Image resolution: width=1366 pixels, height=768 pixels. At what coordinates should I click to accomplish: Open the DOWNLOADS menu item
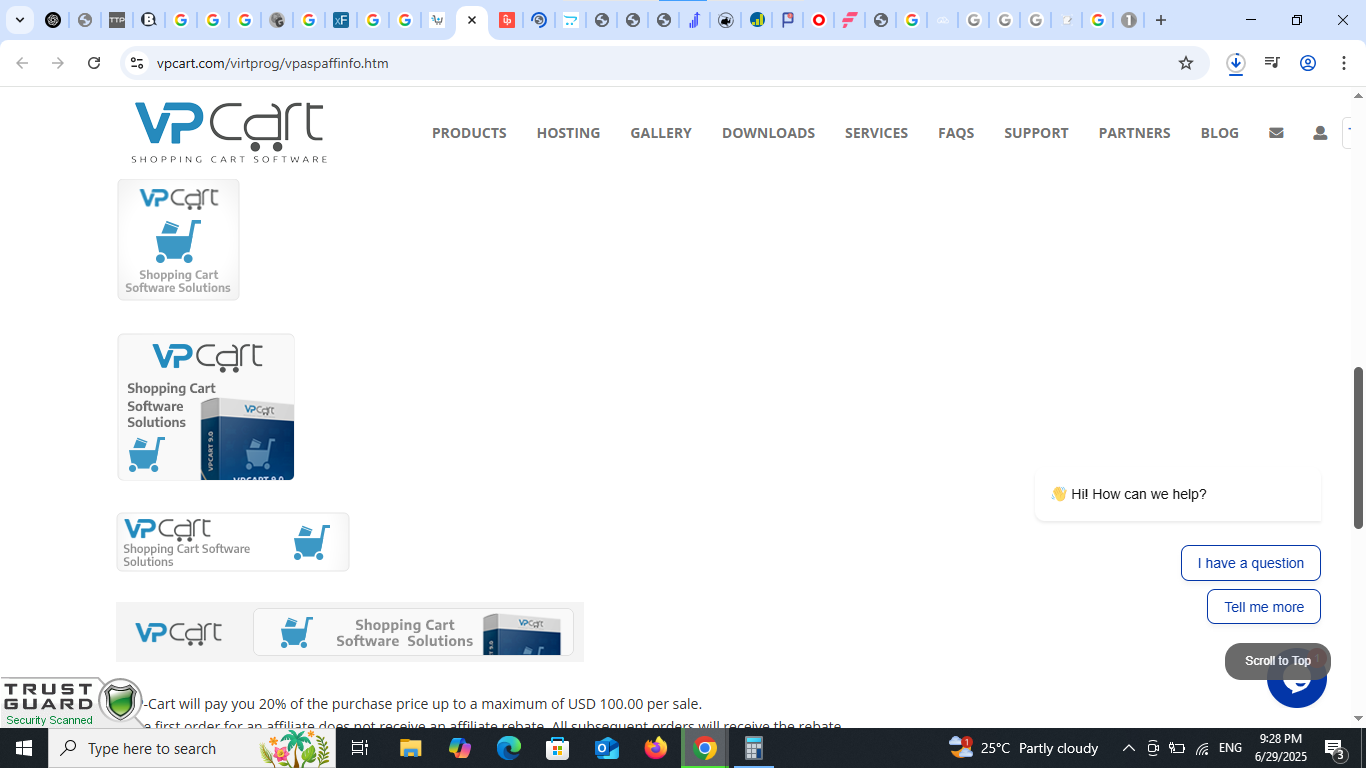pos(768,133)
